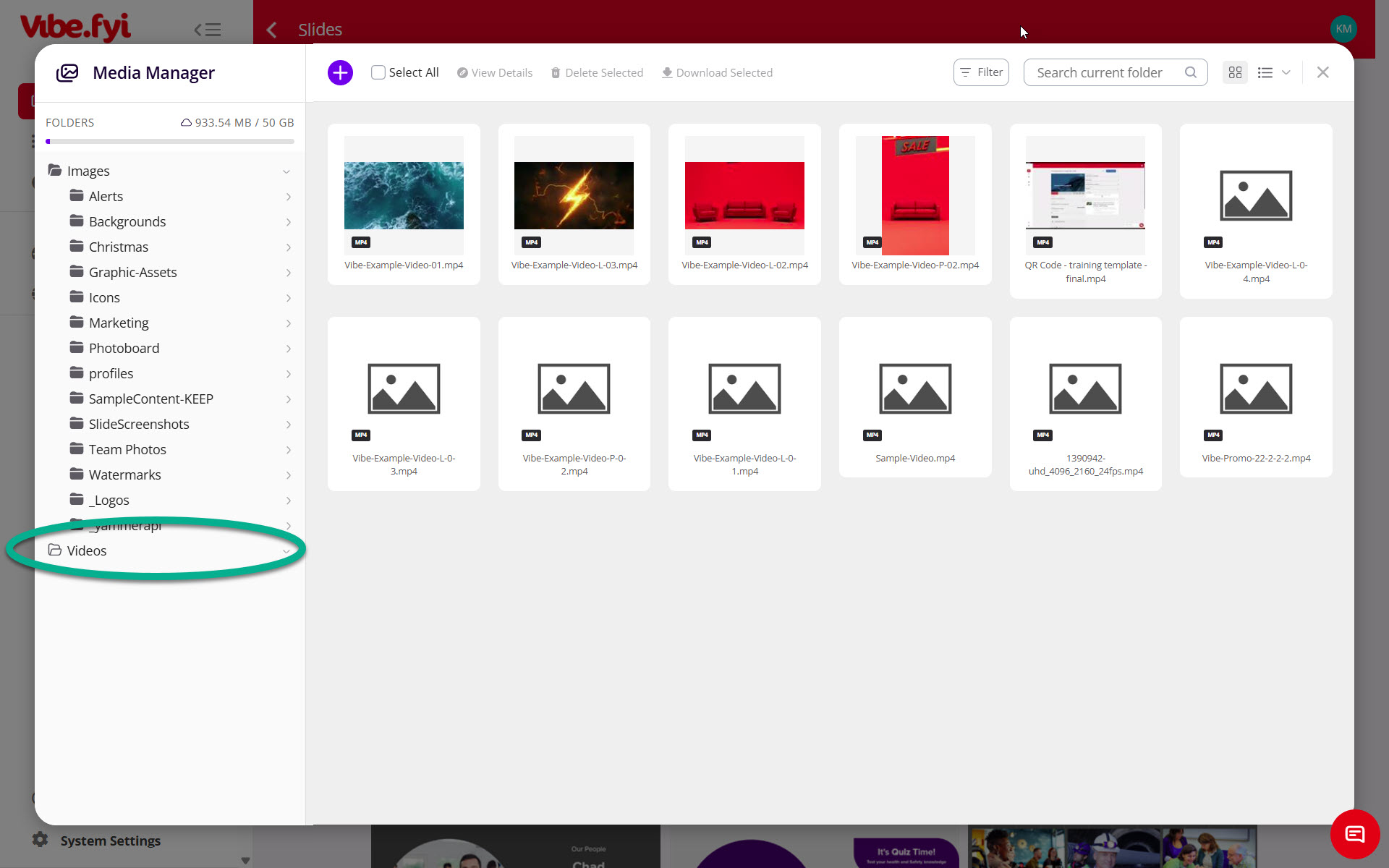
Task: Click the Search current folder field
Action: pyautogui.click(x=1116, y=72)
